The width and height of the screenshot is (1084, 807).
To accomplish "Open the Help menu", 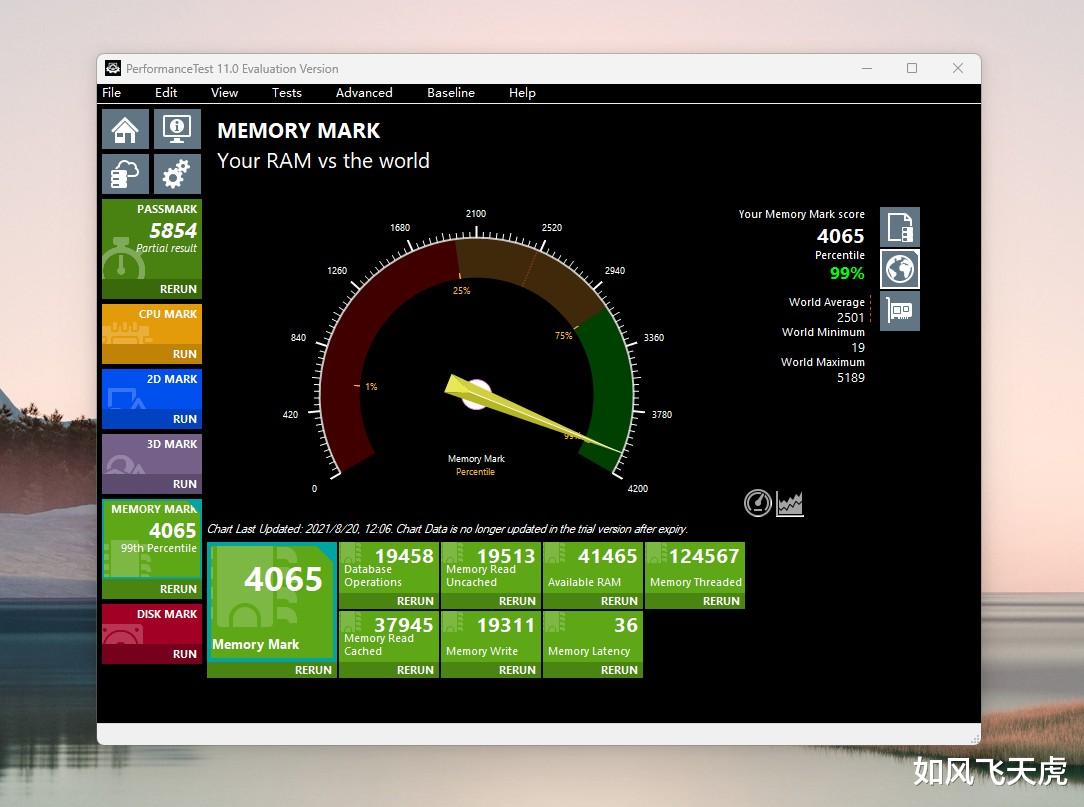I will 522,93.
